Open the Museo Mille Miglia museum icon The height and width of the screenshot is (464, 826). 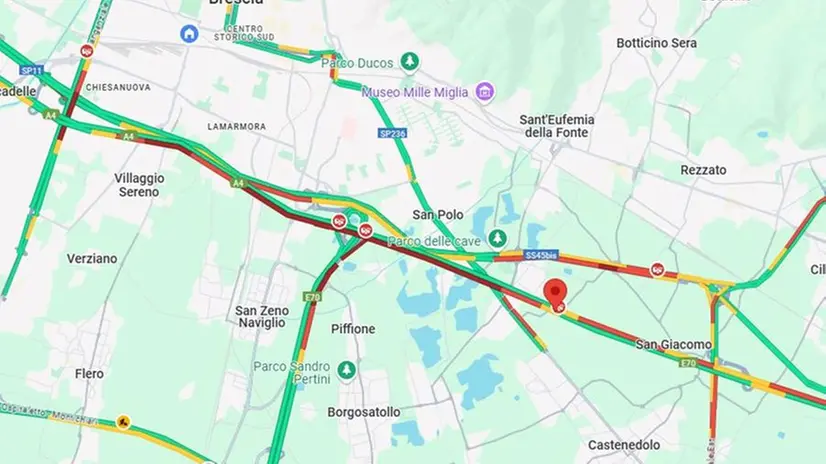pos(485,92)
